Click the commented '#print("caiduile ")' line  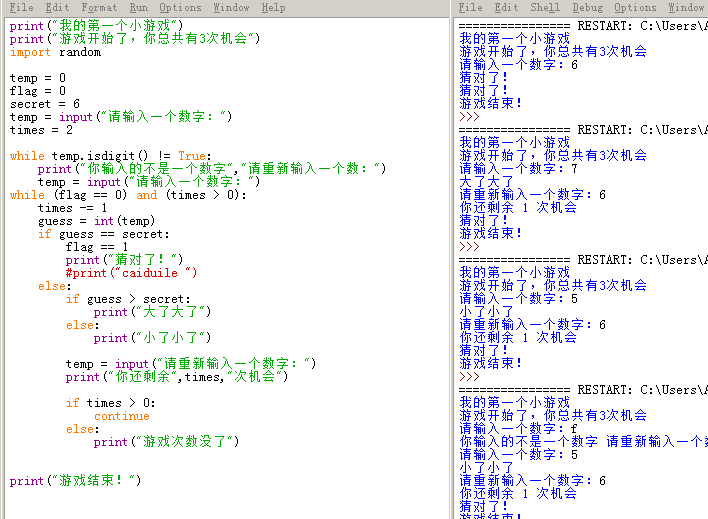(131, 273)
